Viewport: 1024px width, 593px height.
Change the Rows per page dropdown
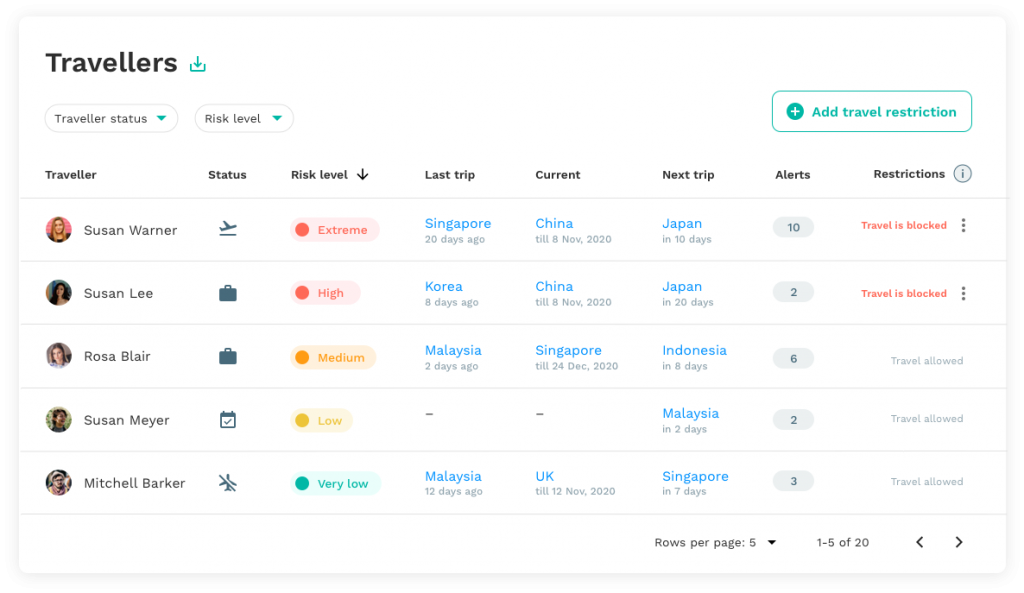(x=716, y=543)
